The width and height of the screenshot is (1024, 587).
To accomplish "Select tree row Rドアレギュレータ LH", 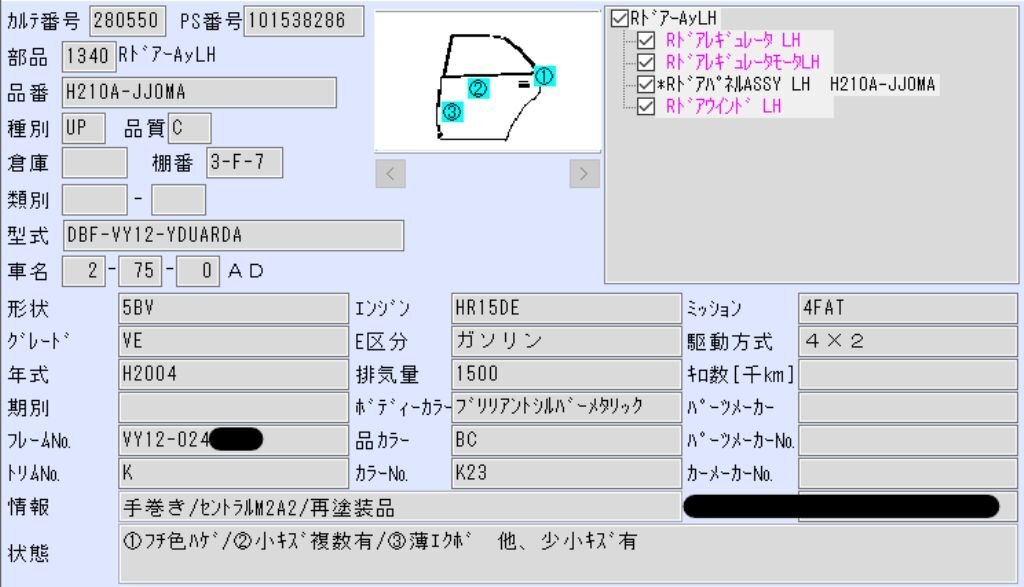I will (733, 40).
